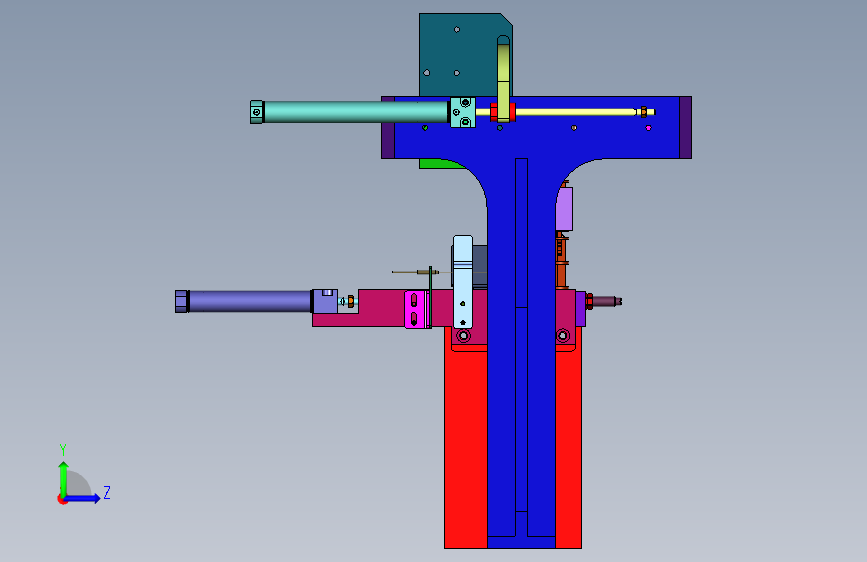Click the hex end cap of cyan cylinder
Image resolution: width=867 pixels, height=562 pixels.
click(257, 112)
